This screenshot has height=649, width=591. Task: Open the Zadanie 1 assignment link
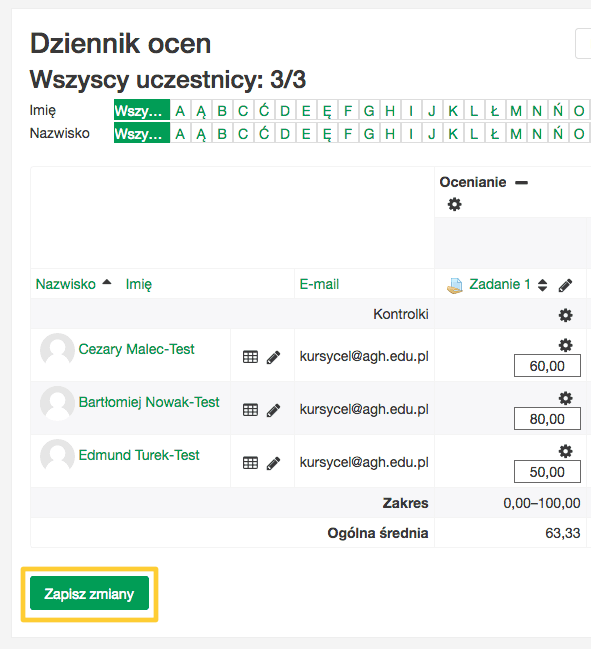coord(500,284)
